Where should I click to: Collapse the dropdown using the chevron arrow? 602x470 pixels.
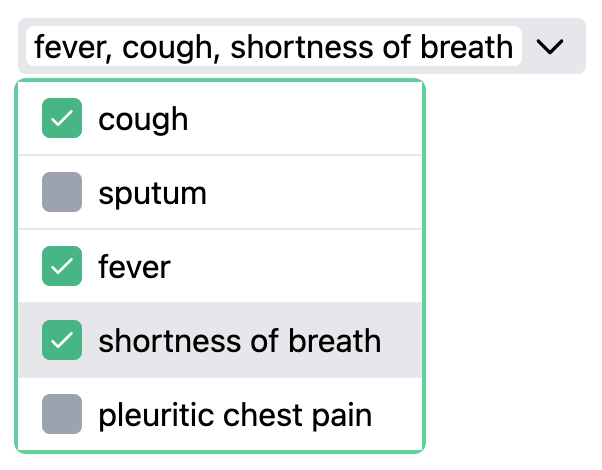pos(550,46)
